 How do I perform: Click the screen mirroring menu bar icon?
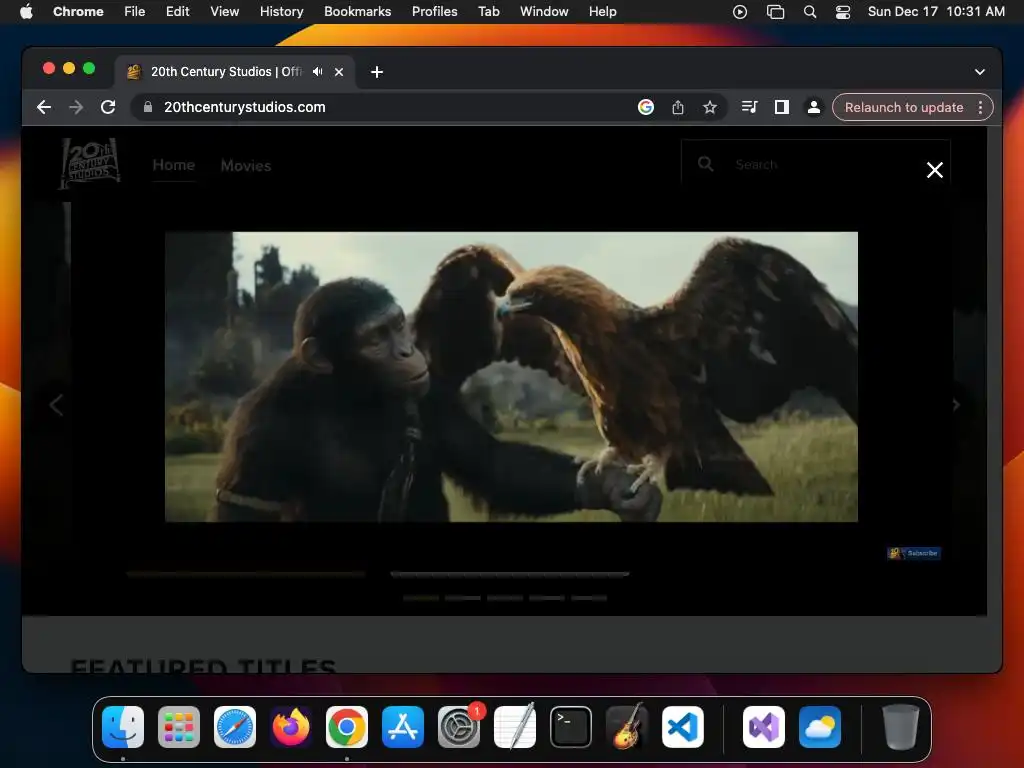tap(775, 12)
